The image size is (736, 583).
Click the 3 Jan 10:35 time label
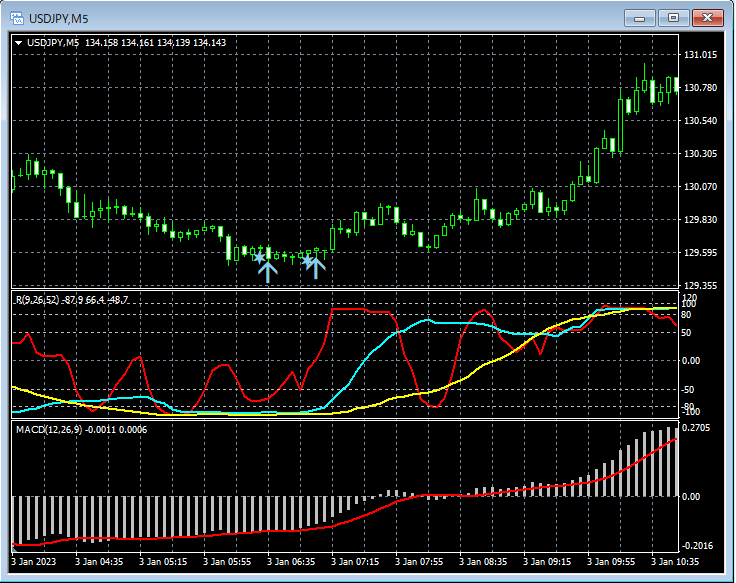click(x=675, y=561)
